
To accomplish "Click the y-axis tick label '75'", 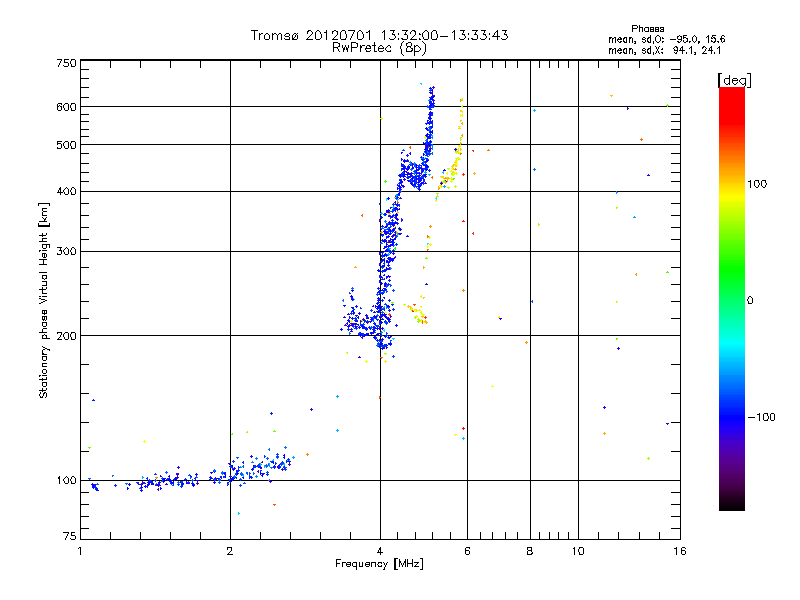I will click(x=70, y=536).
